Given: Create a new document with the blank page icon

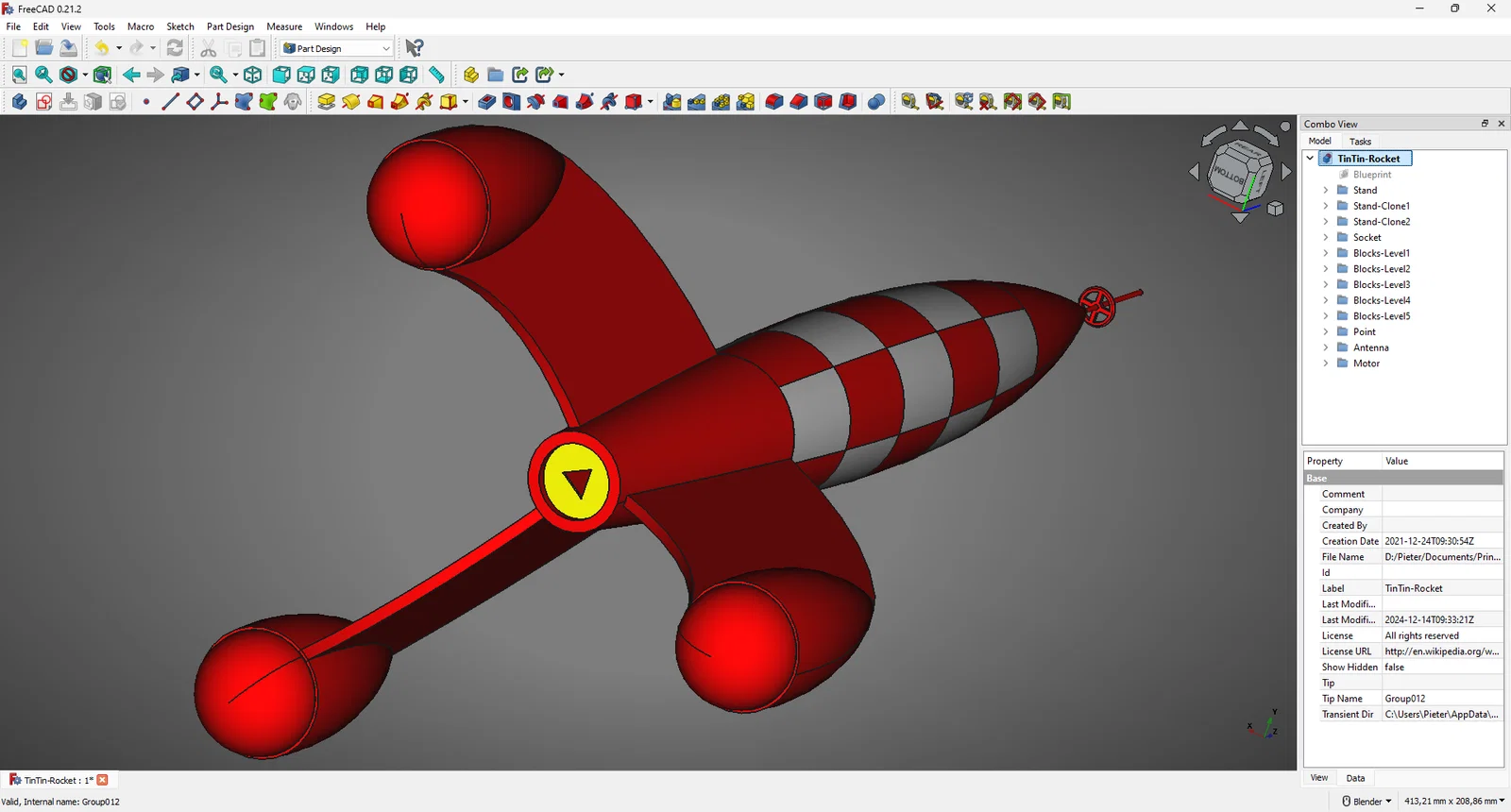Looking at the screenshot, I should 20,48.
